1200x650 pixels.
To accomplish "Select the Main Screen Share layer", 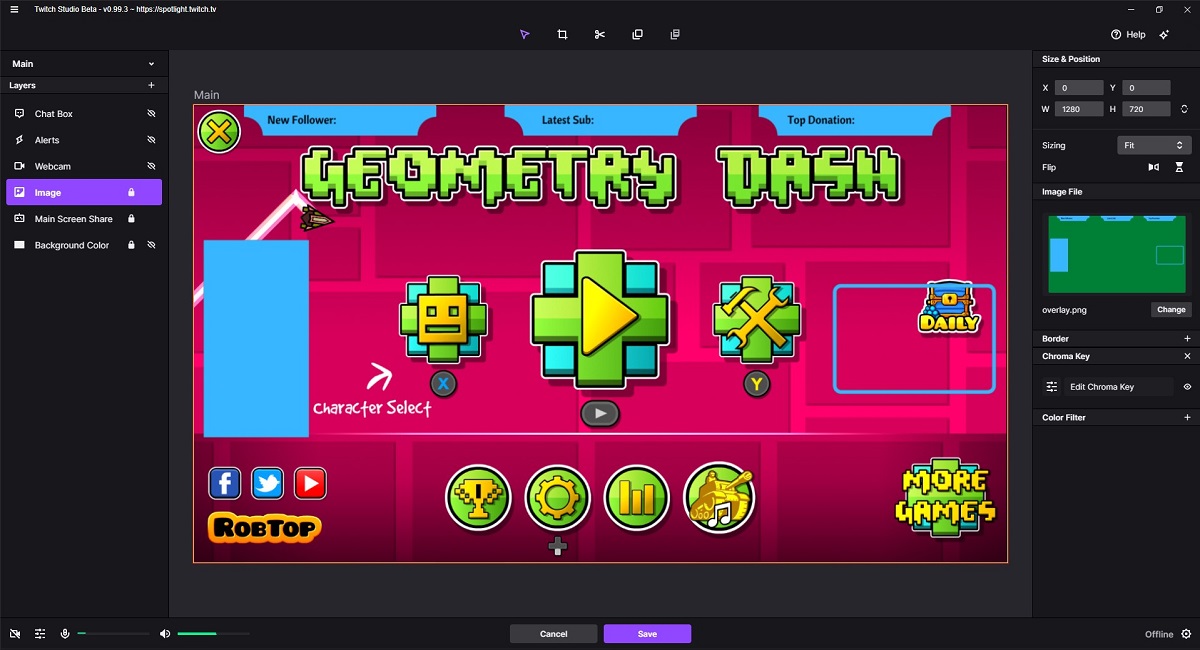I will click(84, 219).
